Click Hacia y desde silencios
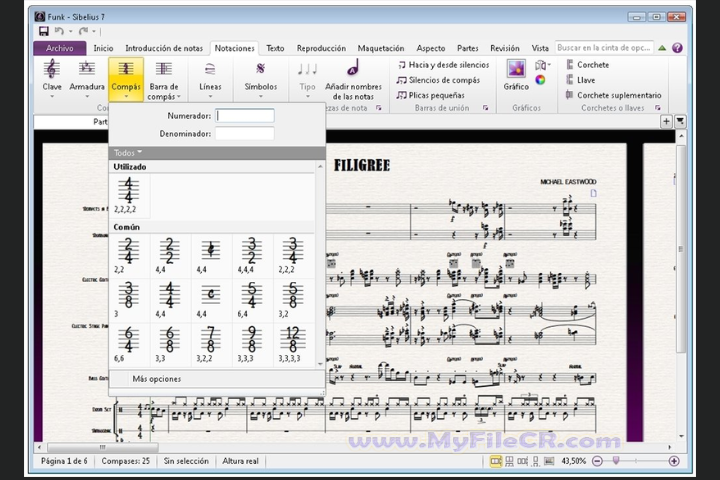Viewport: 720px width, 480px height. [443, 65]
